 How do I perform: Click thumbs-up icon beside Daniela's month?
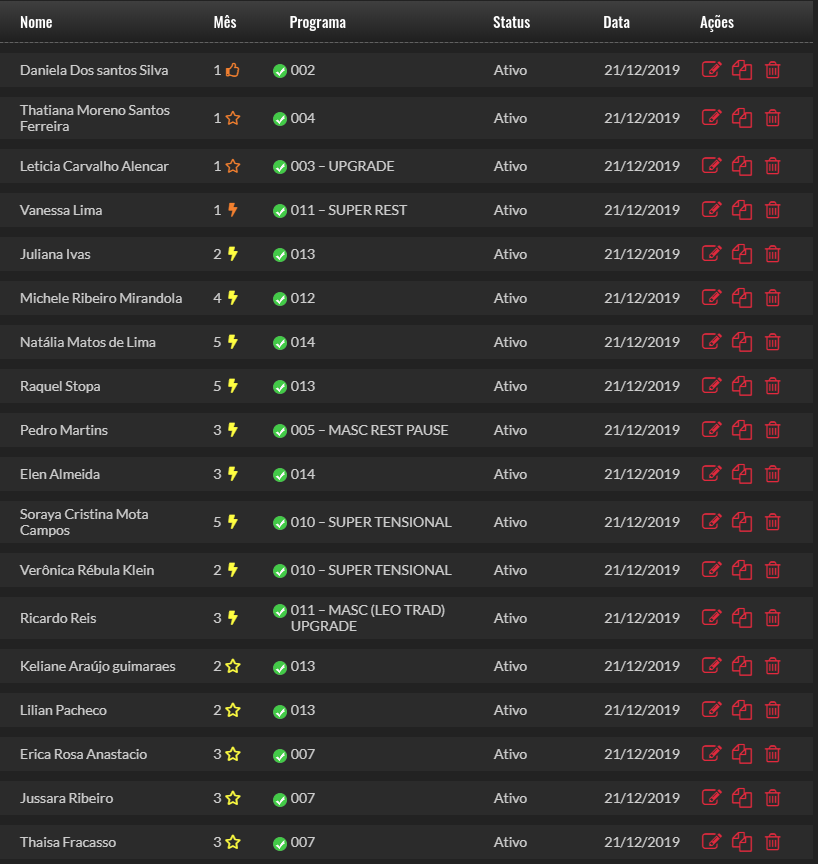[x=233, y=70]
